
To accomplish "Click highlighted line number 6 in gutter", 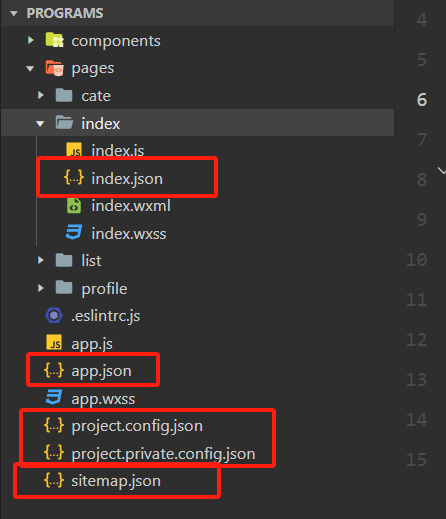I will [422, 100].
